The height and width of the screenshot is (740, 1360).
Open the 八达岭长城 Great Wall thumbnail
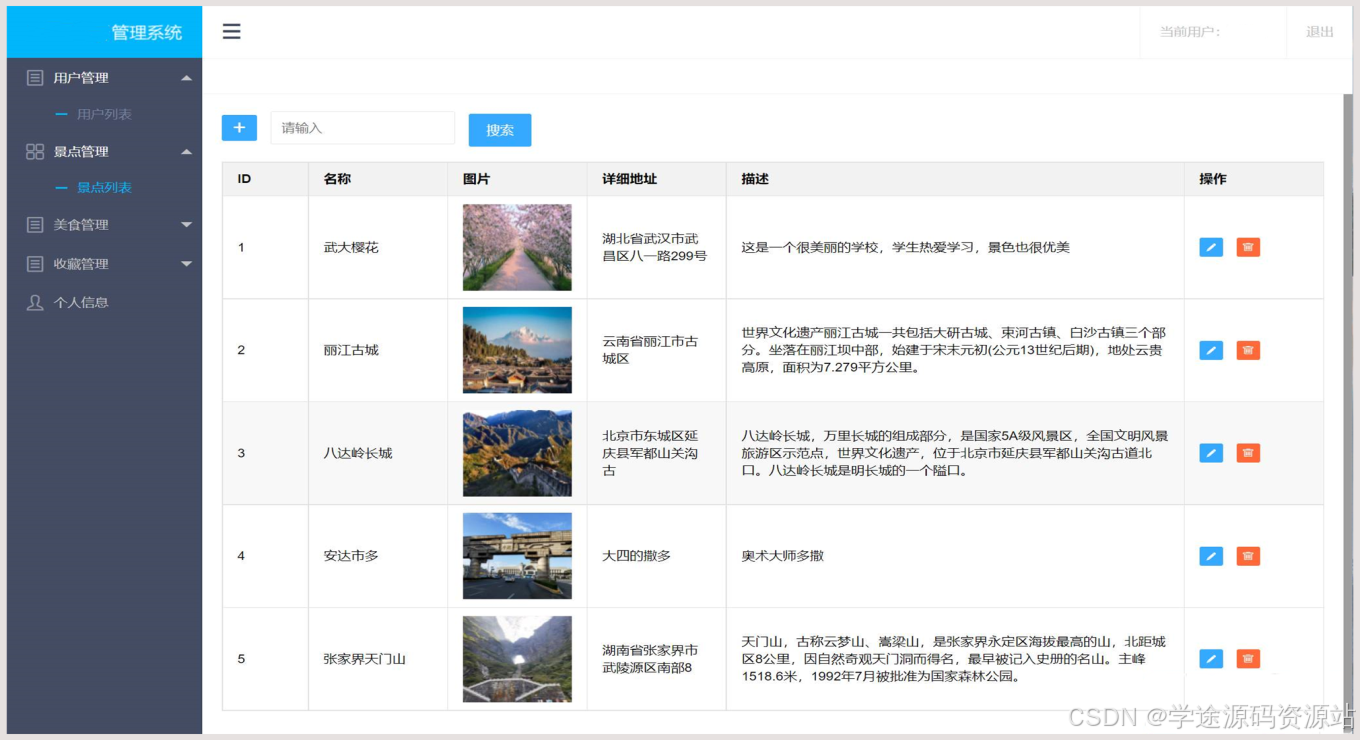pyautogui.click(x=517, y=453)
